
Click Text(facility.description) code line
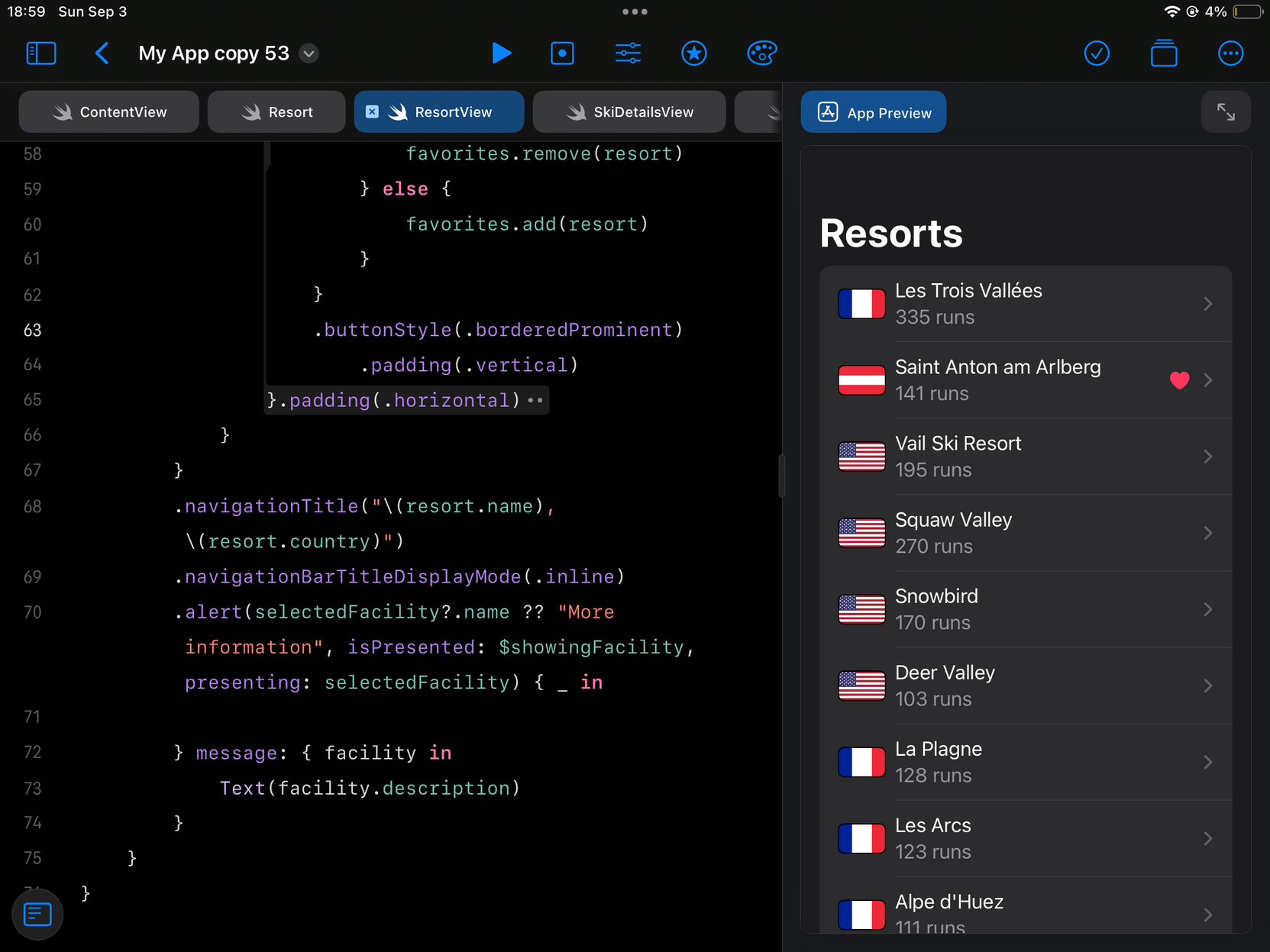(370, 788)
